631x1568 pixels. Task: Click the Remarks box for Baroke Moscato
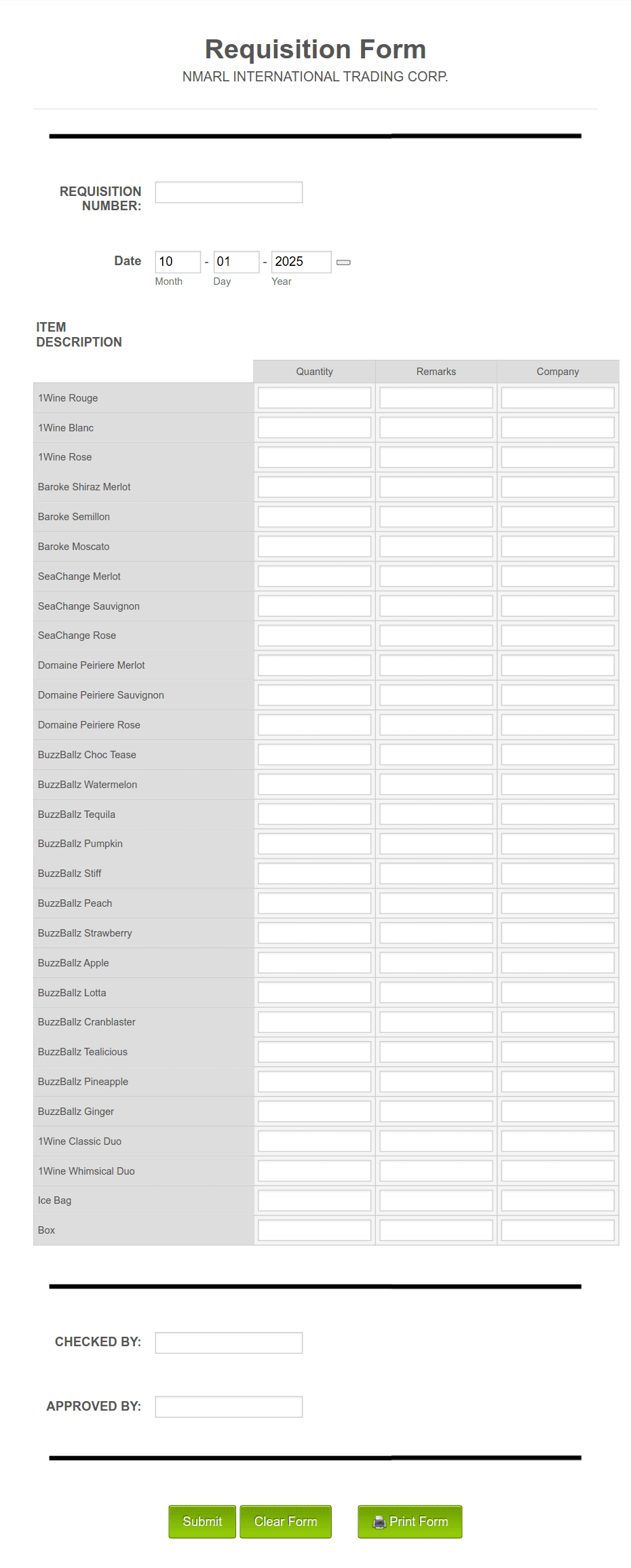click(435, 545)
